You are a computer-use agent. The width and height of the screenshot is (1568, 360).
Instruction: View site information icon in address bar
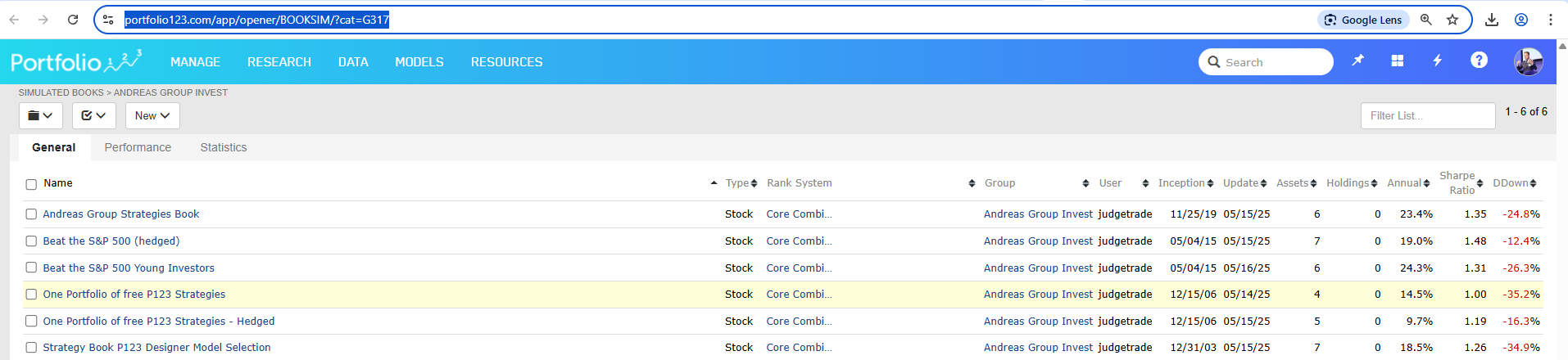[x=108, y=20]
